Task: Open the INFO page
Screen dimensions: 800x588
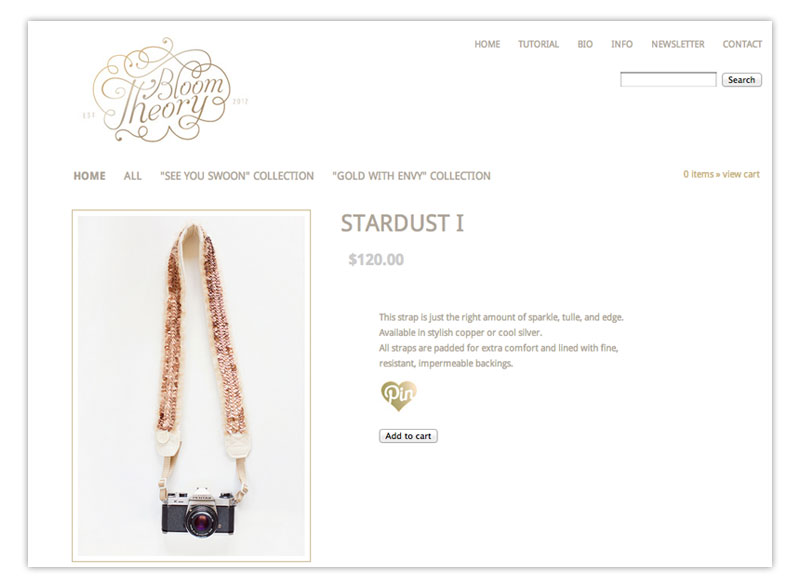Action: [x=622, y=44]
